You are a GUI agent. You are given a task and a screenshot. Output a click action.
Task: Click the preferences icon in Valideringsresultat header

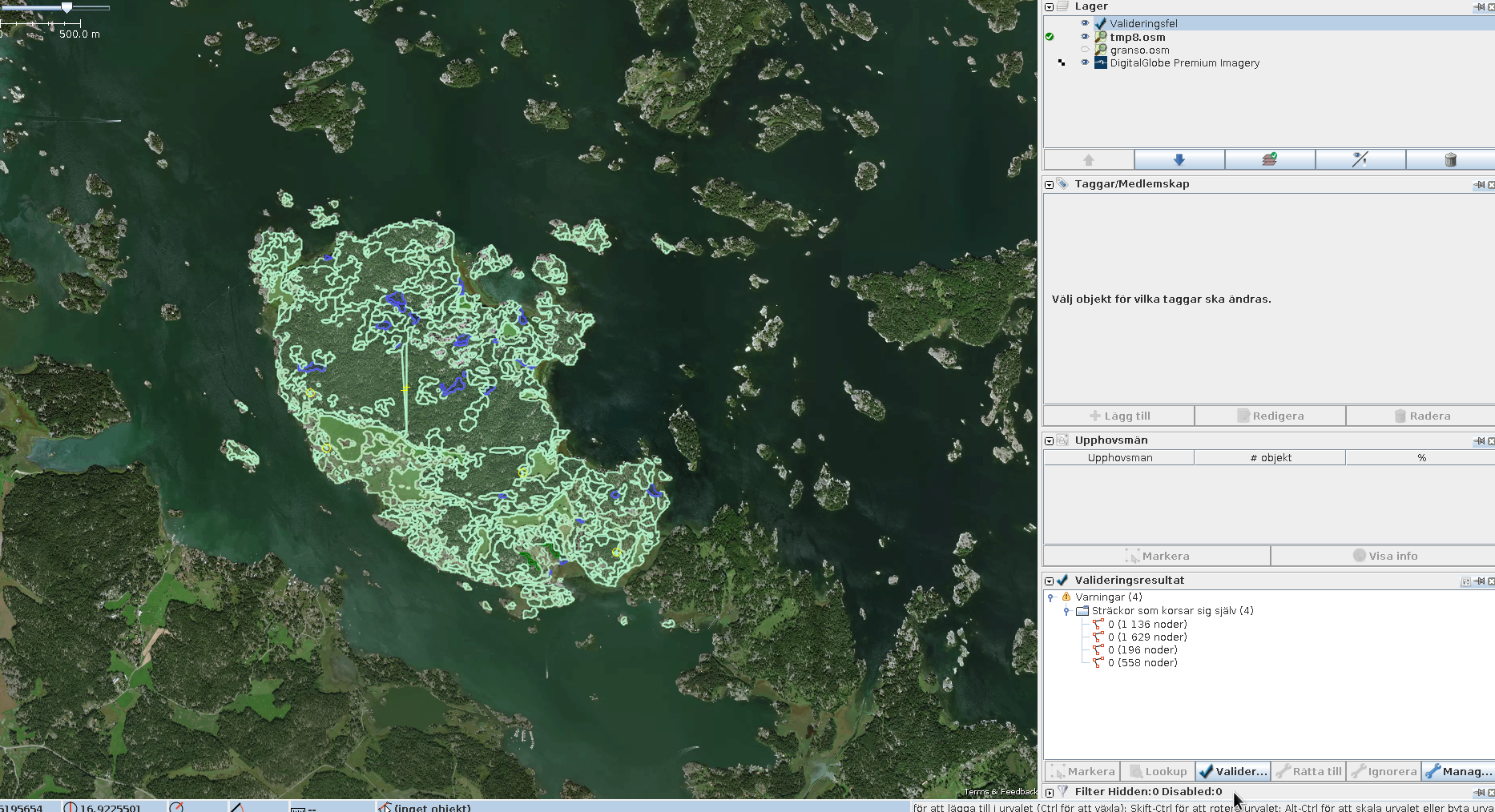pyautogui.click(x=1465, y=581)
